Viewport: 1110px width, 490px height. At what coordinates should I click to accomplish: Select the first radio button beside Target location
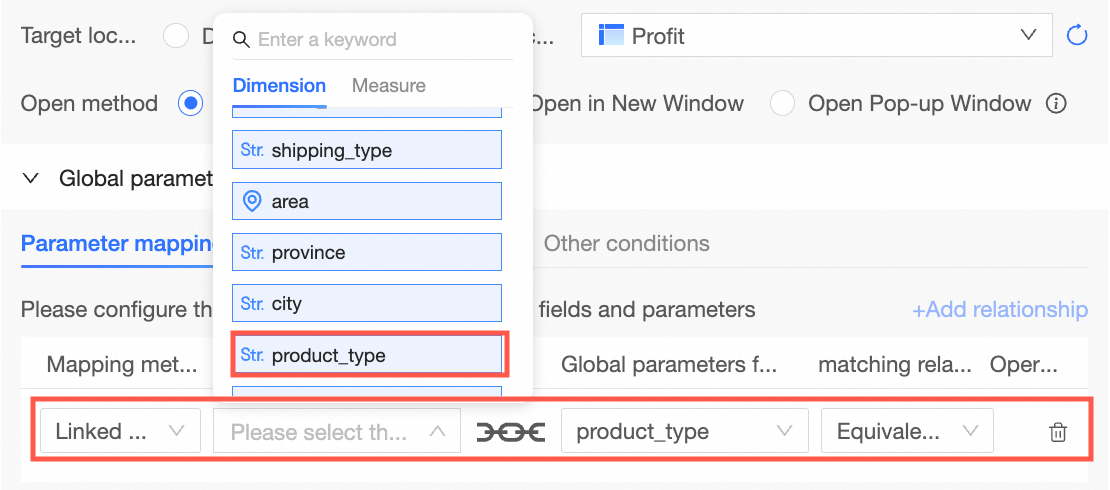pos(176,36)
